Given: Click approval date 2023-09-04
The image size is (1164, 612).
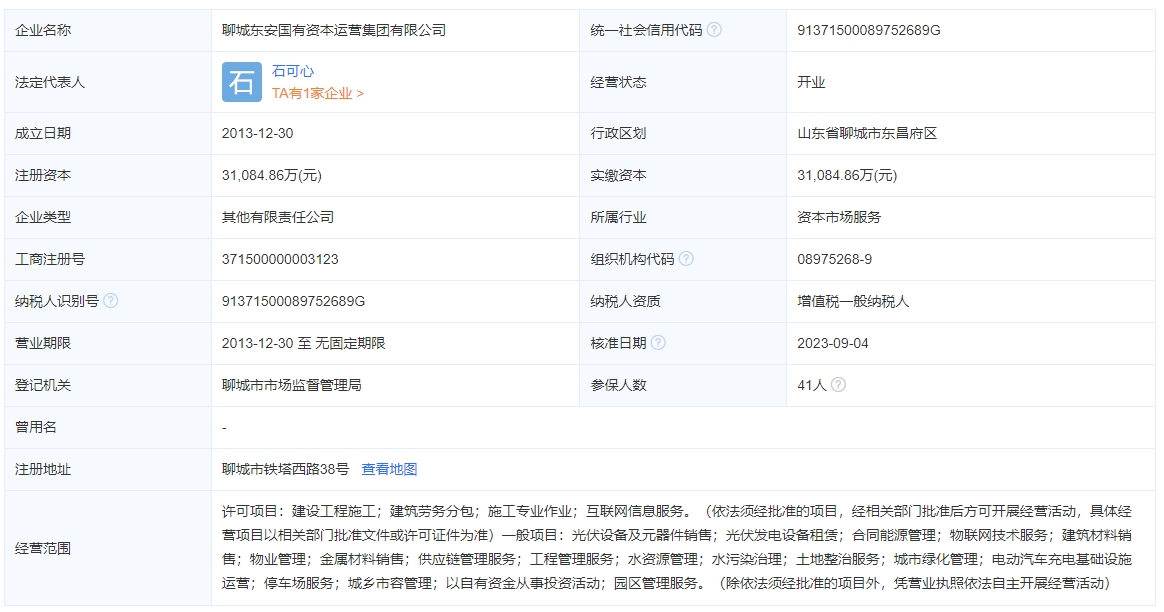Looking at the screenshot, I should [833, 343].
